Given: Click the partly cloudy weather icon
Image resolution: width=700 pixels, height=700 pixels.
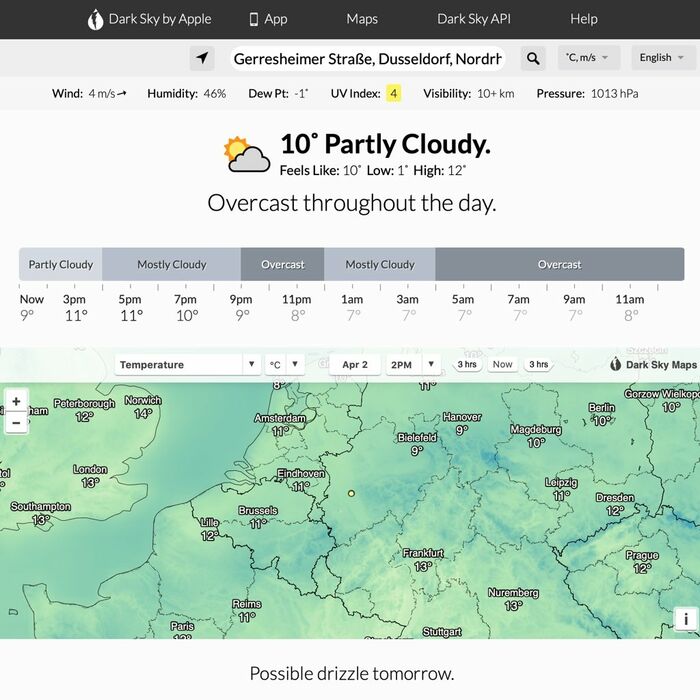Looking at the screenshot, I should coord(247,154).
